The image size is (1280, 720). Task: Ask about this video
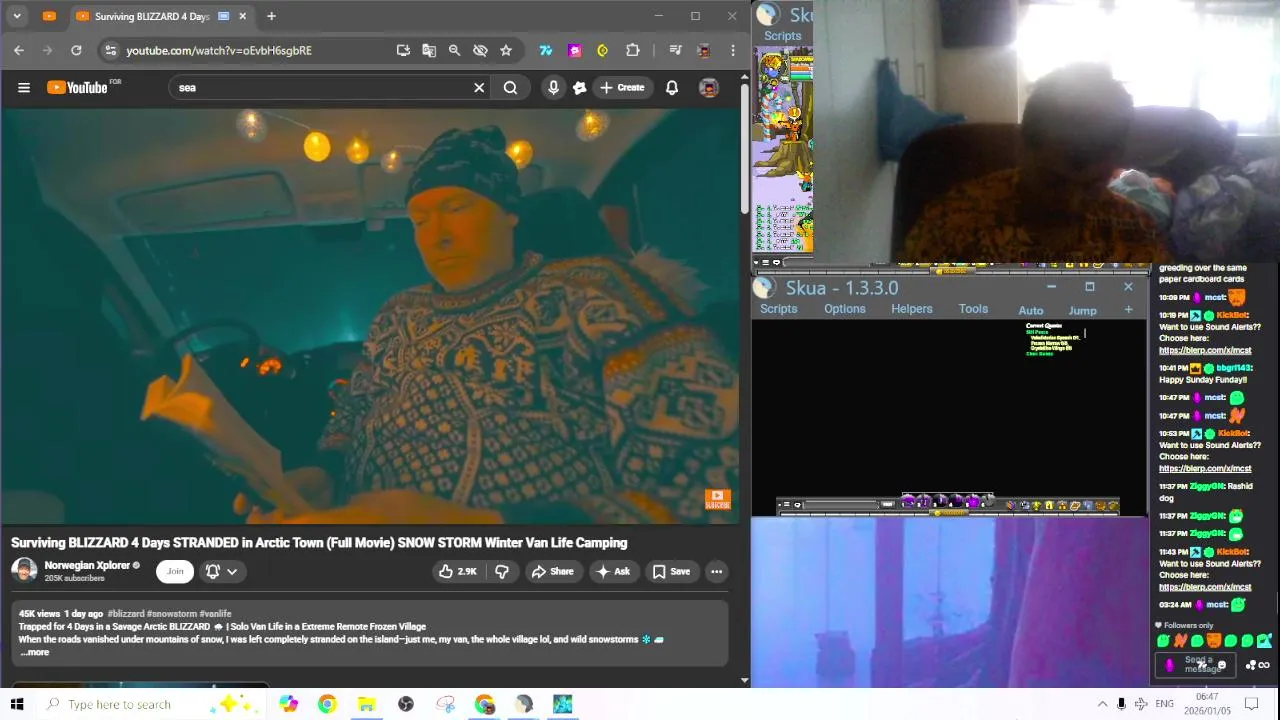613,571
